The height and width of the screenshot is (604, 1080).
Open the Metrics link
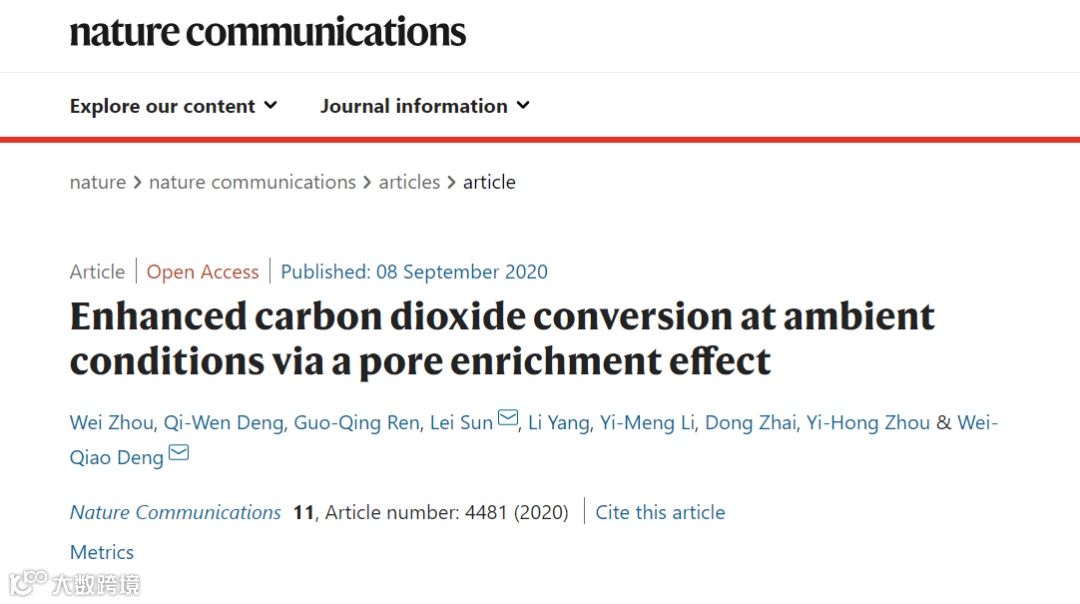(x=101, y=552)
